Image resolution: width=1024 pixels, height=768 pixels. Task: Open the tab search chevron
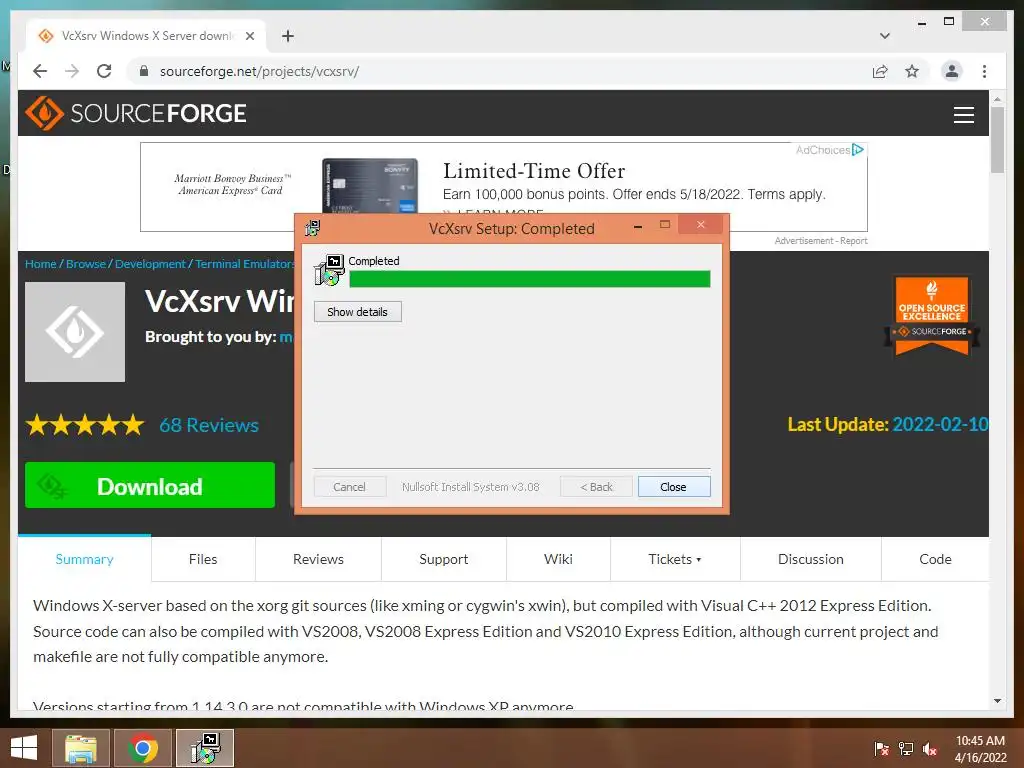click(x=885, y=36)
